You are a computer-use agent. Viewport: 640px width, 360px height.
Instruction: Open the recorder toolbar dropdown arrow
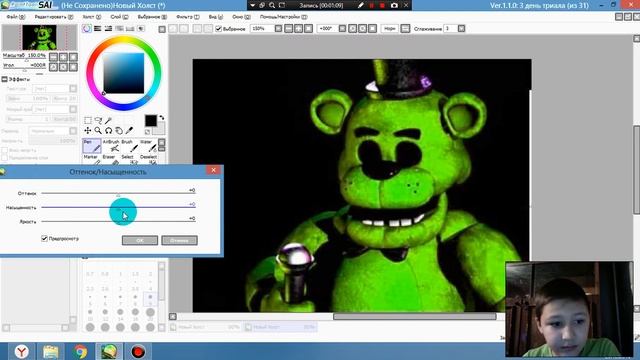tap(253, 5)
